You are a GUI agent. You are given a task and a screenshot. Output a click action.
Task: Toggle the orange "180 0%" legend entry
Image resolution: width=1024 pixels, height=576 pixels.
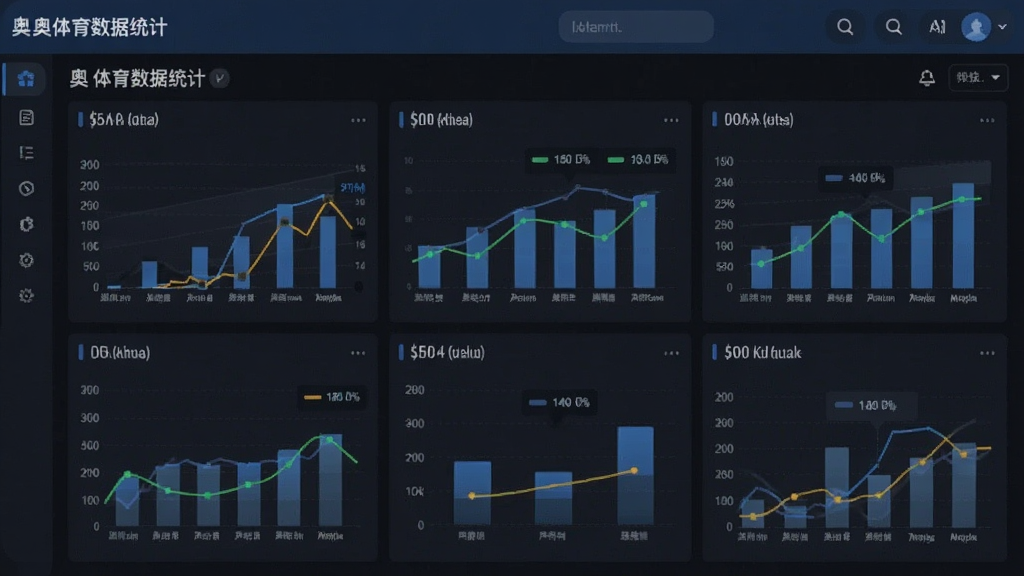pyautogui.click(x=332, y=396)
